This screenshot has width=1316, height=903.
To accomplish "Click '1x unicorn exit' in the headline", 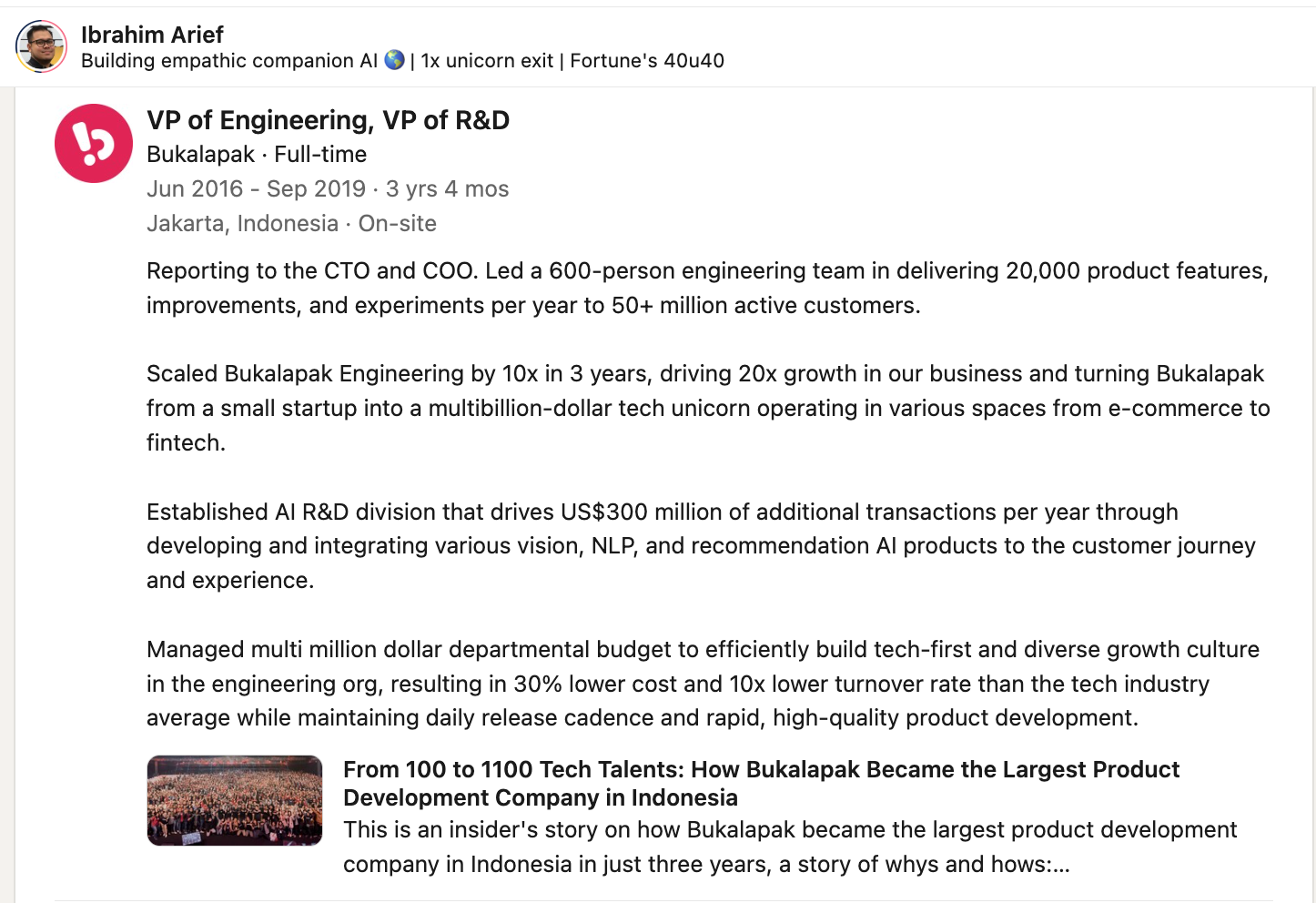I will pos(487,61).
